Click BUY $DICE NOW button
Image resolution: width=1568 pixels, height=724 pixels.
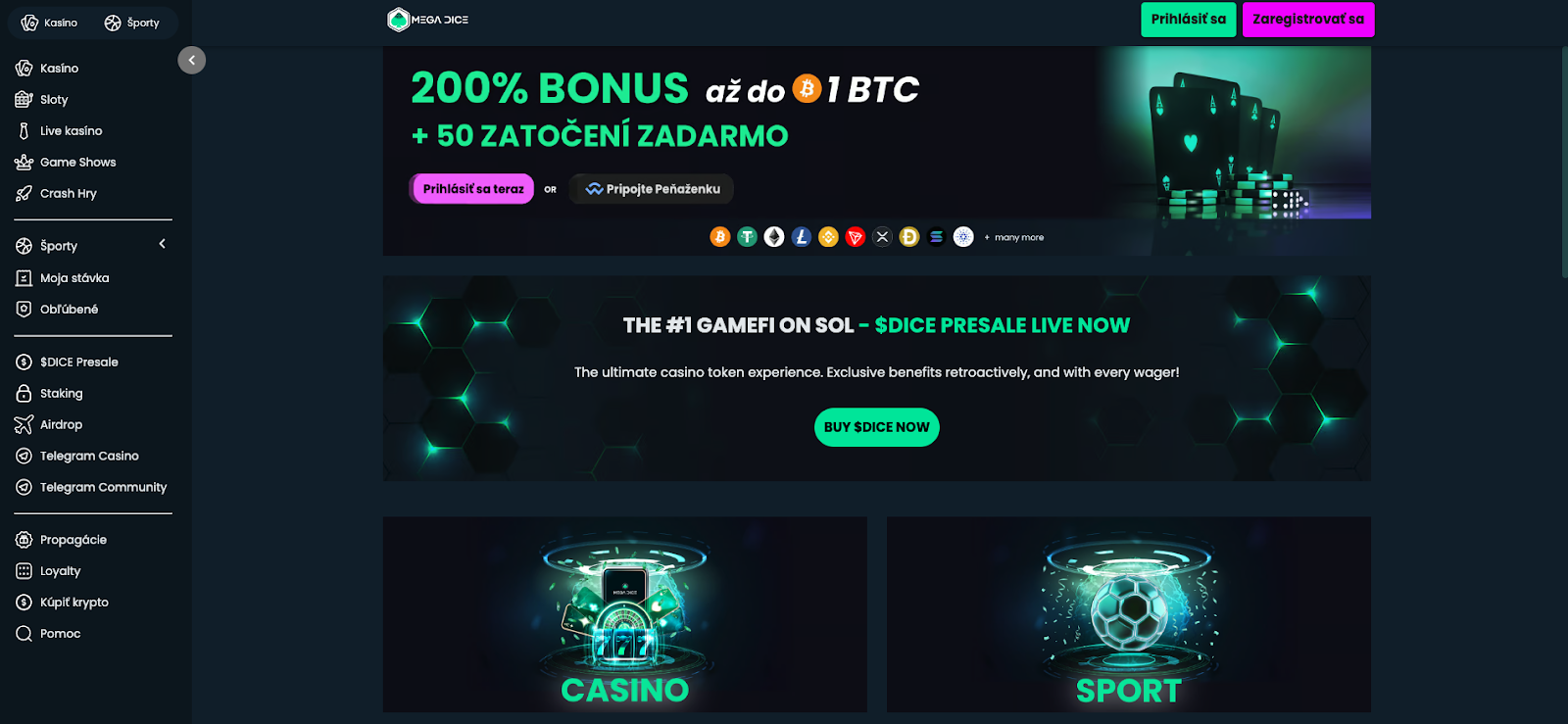877,427
